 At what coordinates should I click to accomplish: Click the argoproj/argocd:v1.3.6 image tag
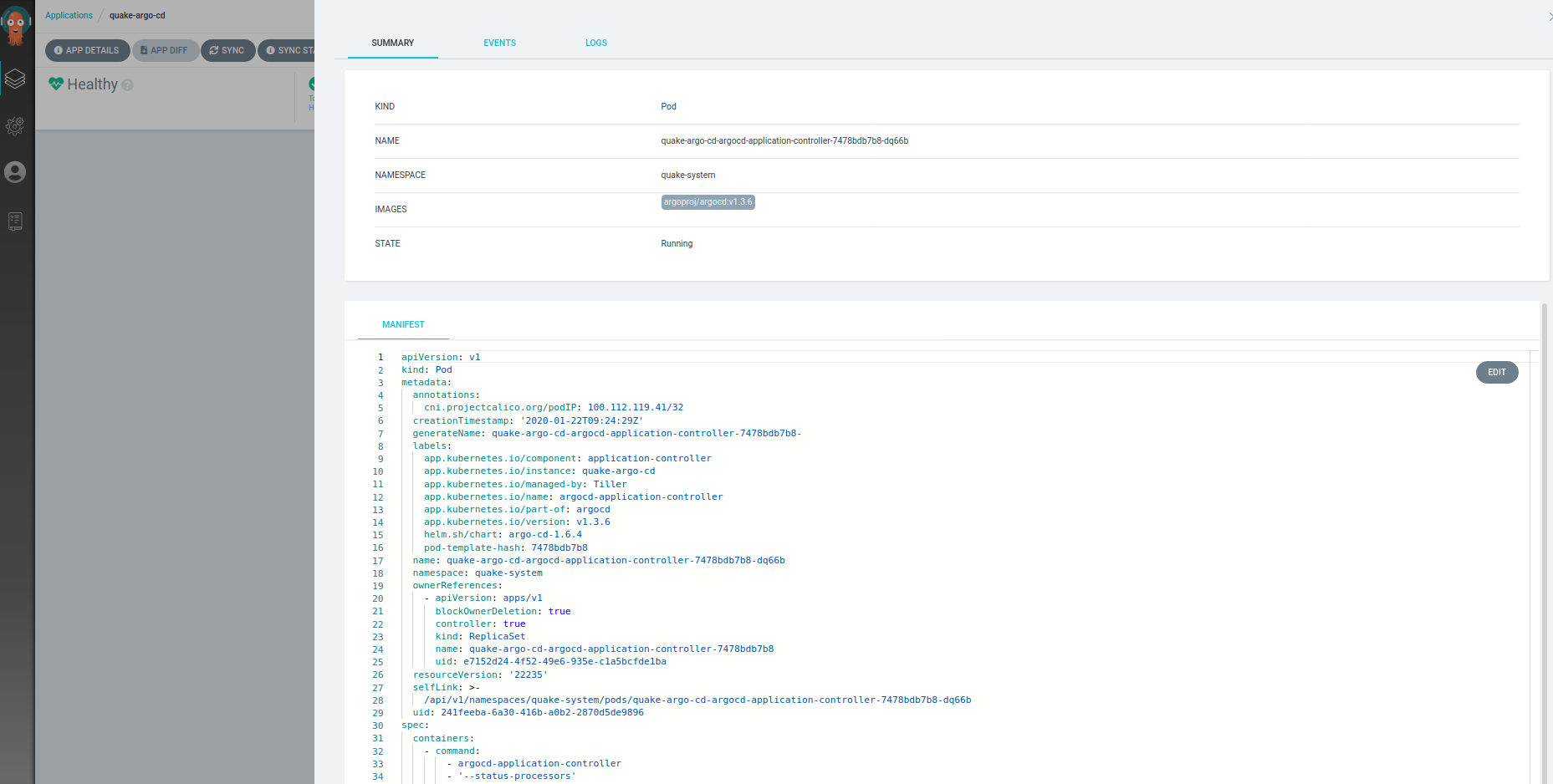point(708,202)
